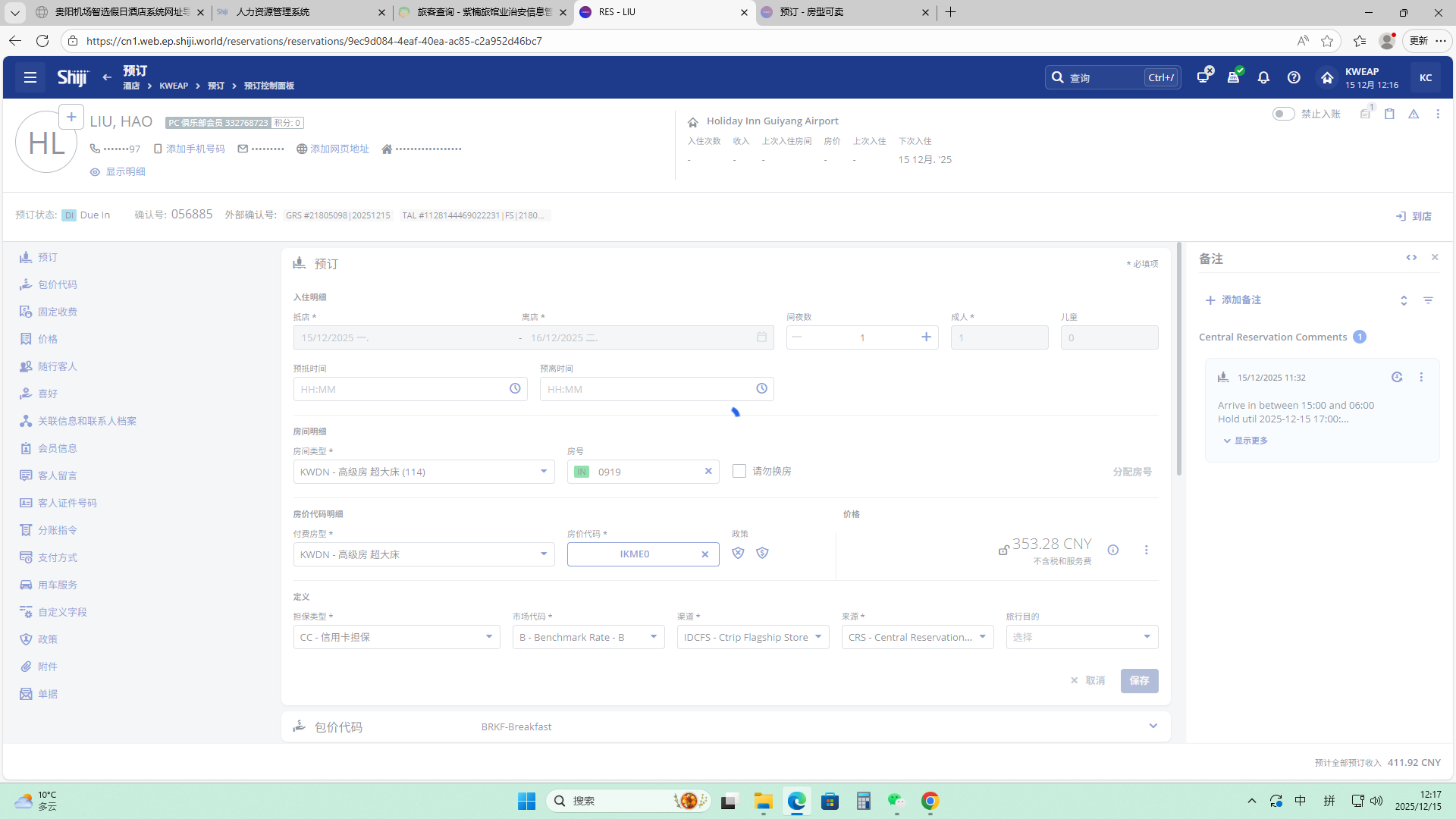Toggle the 禁止入账 switch
The height and width of the screenshot is (819, 1456).
tap(1283, 114)
